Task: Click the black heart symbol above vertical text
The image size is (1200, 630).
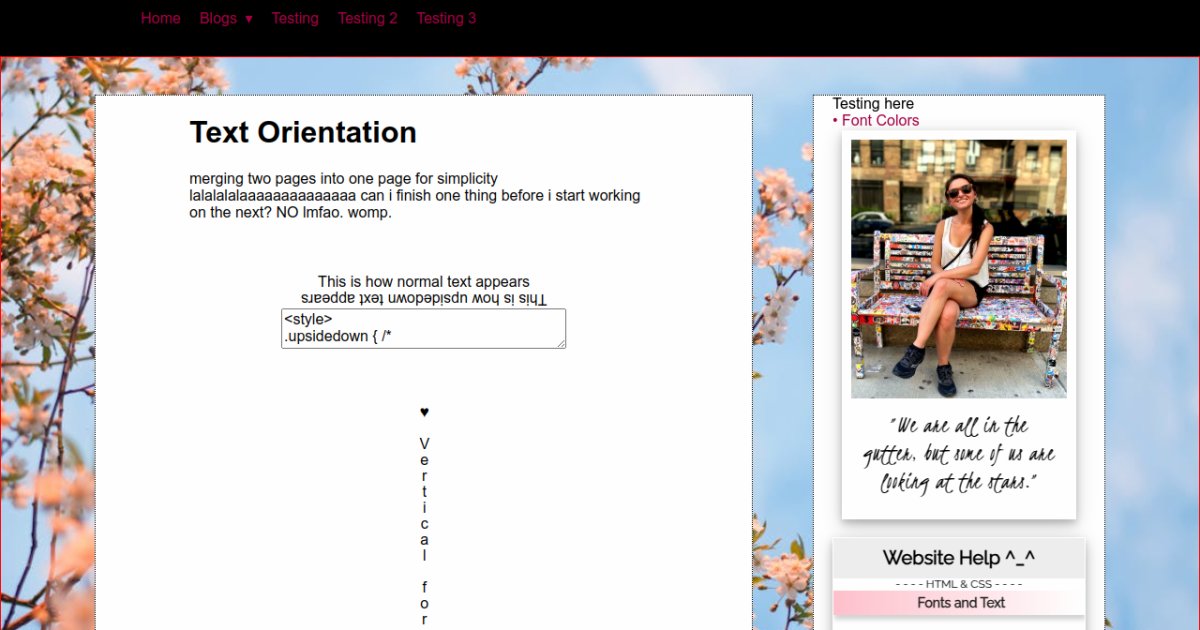Action: click(424, 412)
